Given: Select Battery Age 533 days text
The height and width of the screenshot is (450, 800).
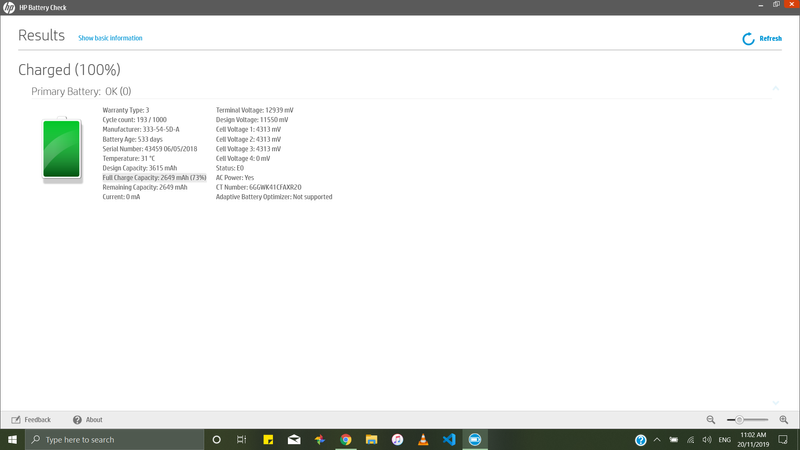Looking at the screenshot, I should [x=133, y=139].
